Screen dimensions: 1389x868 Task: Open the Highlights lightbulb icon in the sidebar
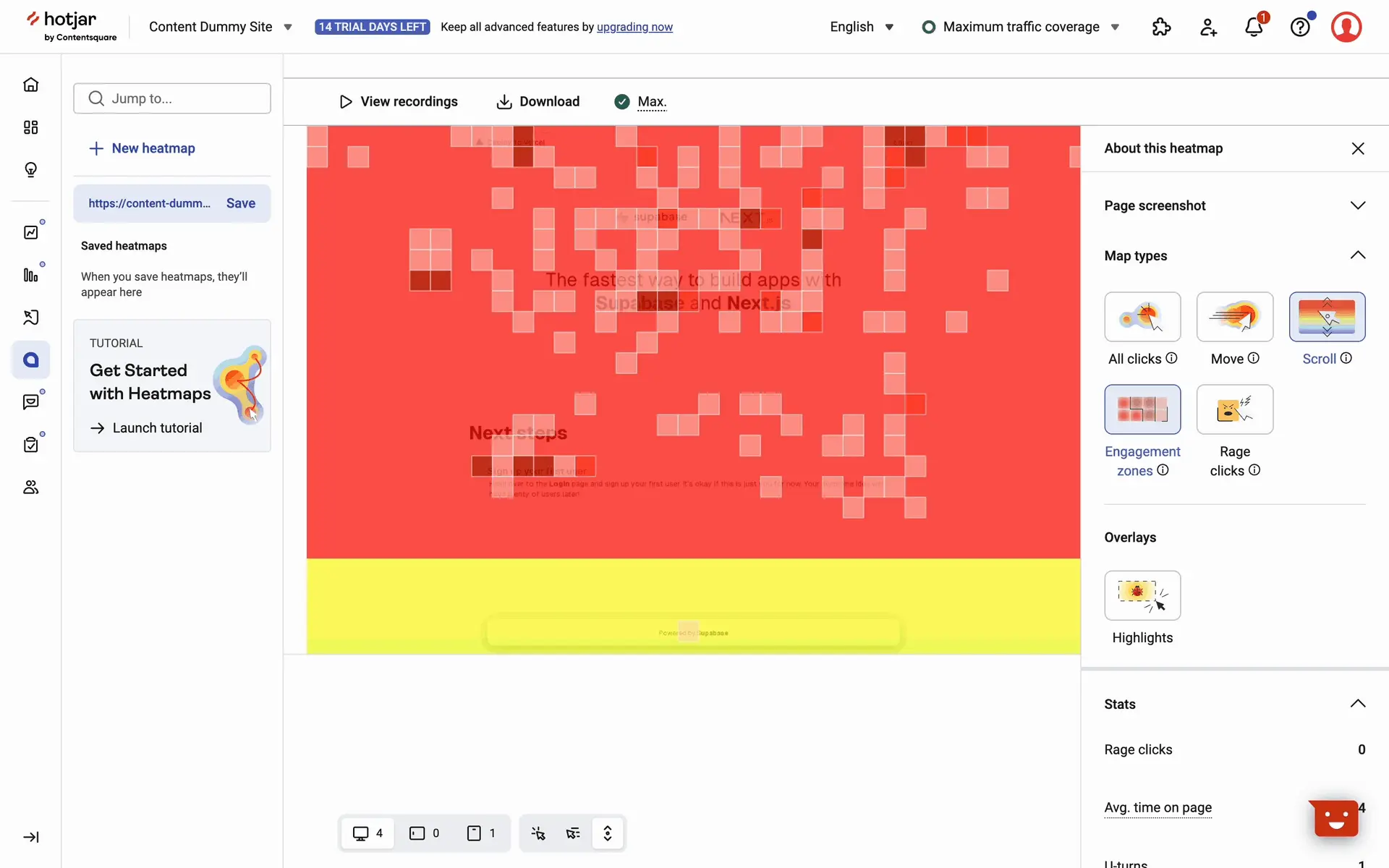30,170
